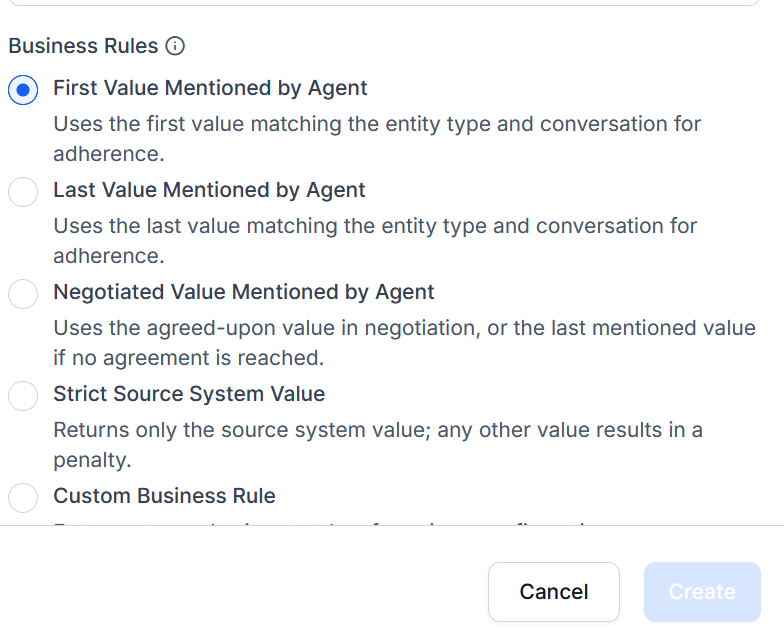The width and height of the screenshot is (784, 628).
Task: Pick the Custom Business Rule radio button
Action: [x=23, y=497]
